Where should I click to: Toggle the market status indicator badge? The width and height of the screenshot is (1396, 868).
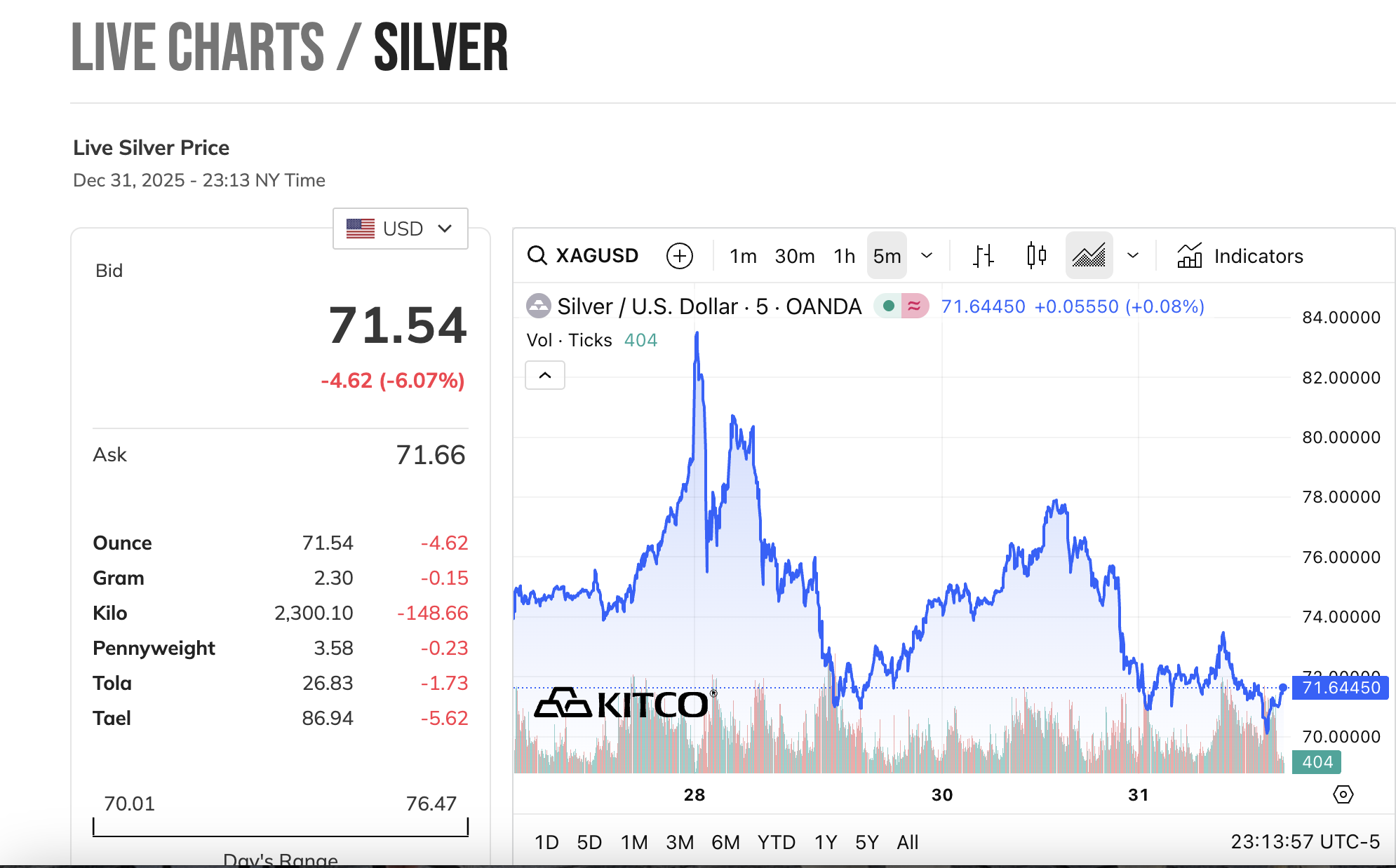click(901, 306)
